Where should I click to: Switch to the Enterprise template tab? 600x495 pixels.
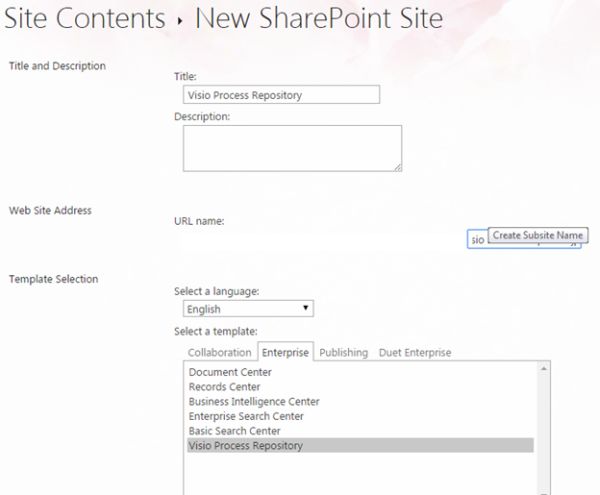click(x=285, y=352)
